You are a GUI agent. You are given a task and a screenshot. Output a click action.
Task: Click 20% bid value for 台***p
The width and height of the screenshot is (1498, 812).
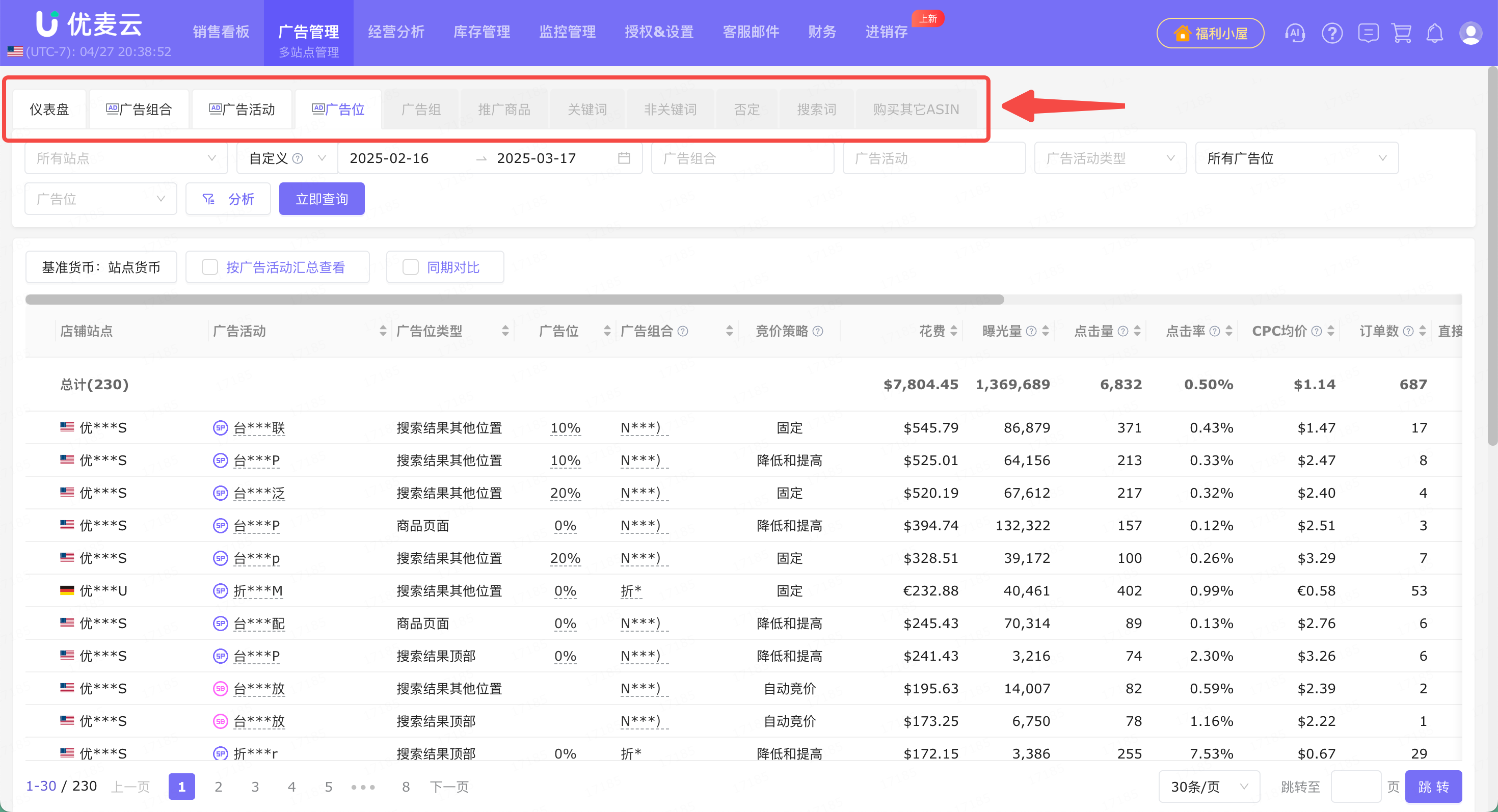click(565, 558)
